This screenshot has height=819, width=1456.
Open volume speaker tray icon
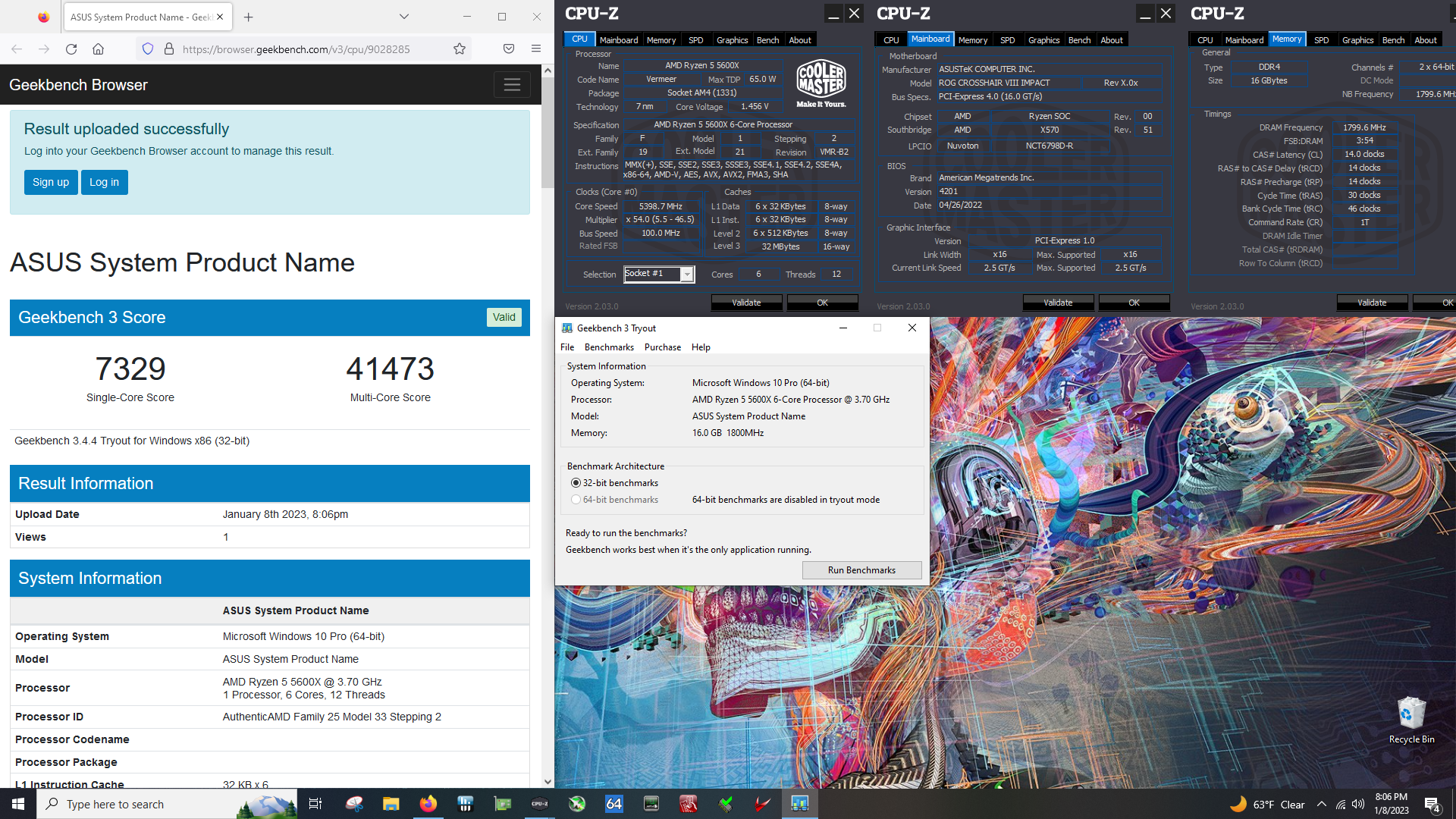(x=1358, y=804)
